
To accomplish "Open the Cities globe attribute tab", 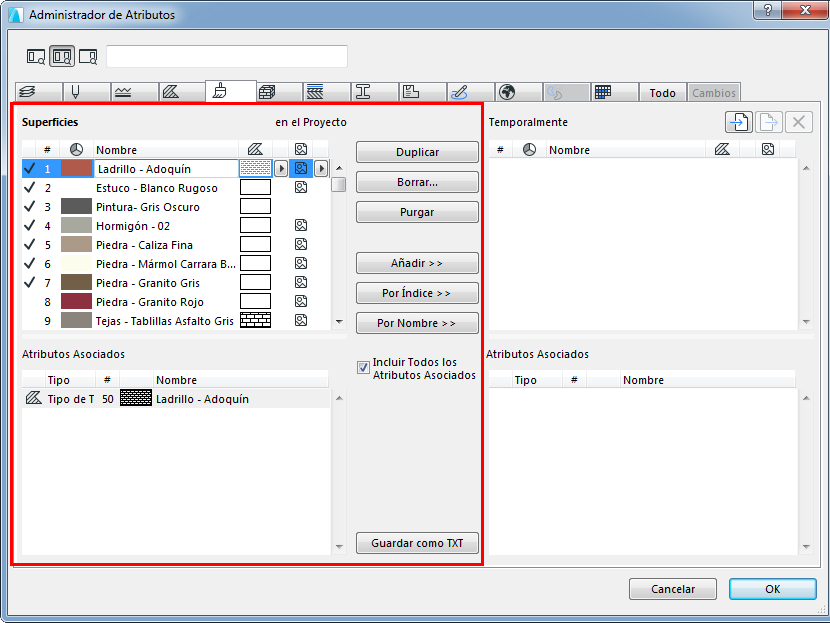I will click(518, 92).
